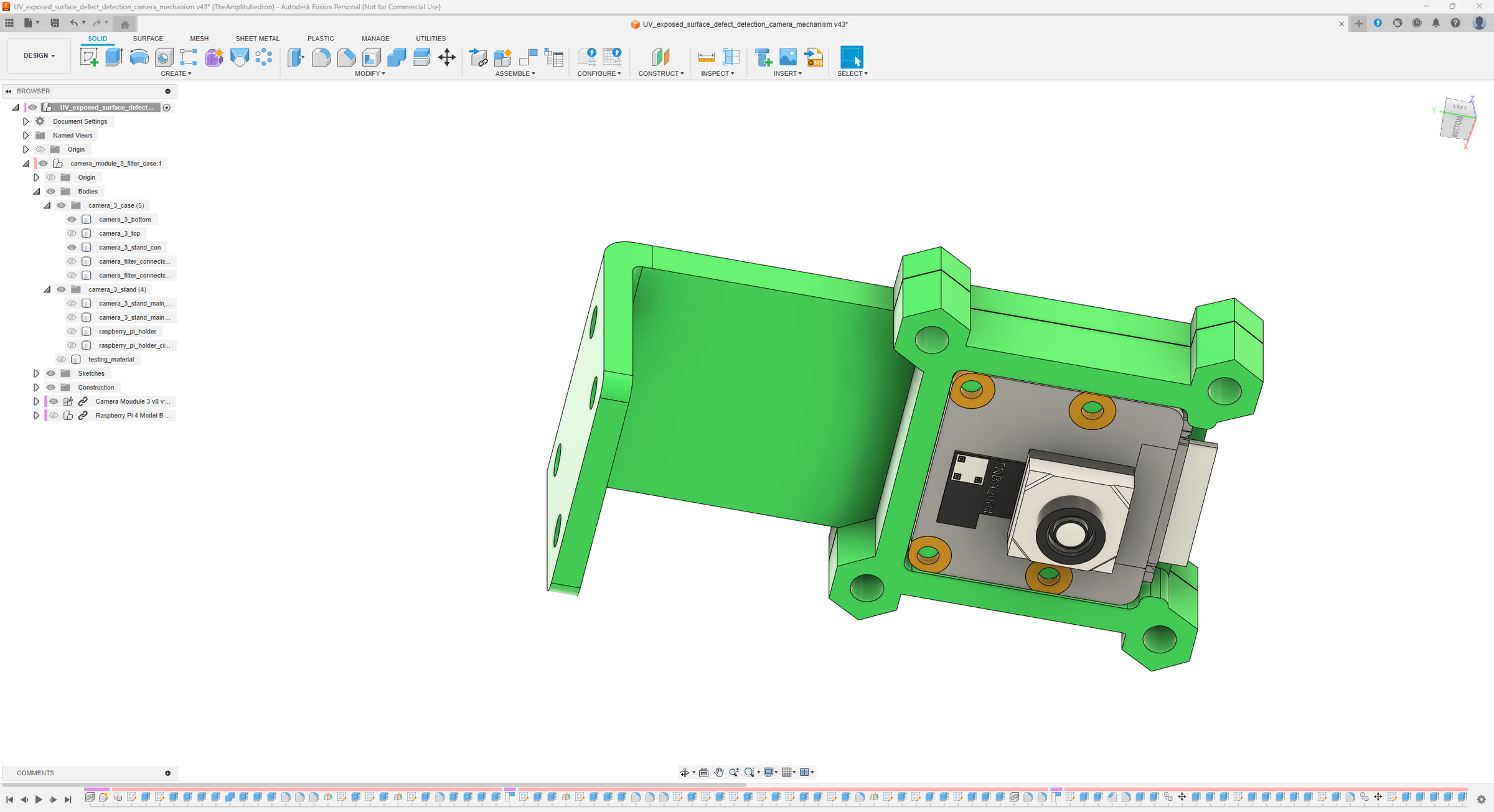Click the Fillet tool icon
Image resolution: width=1494 pixels, height=812 pixels.
pyautogui.click(x=321, y=57)
